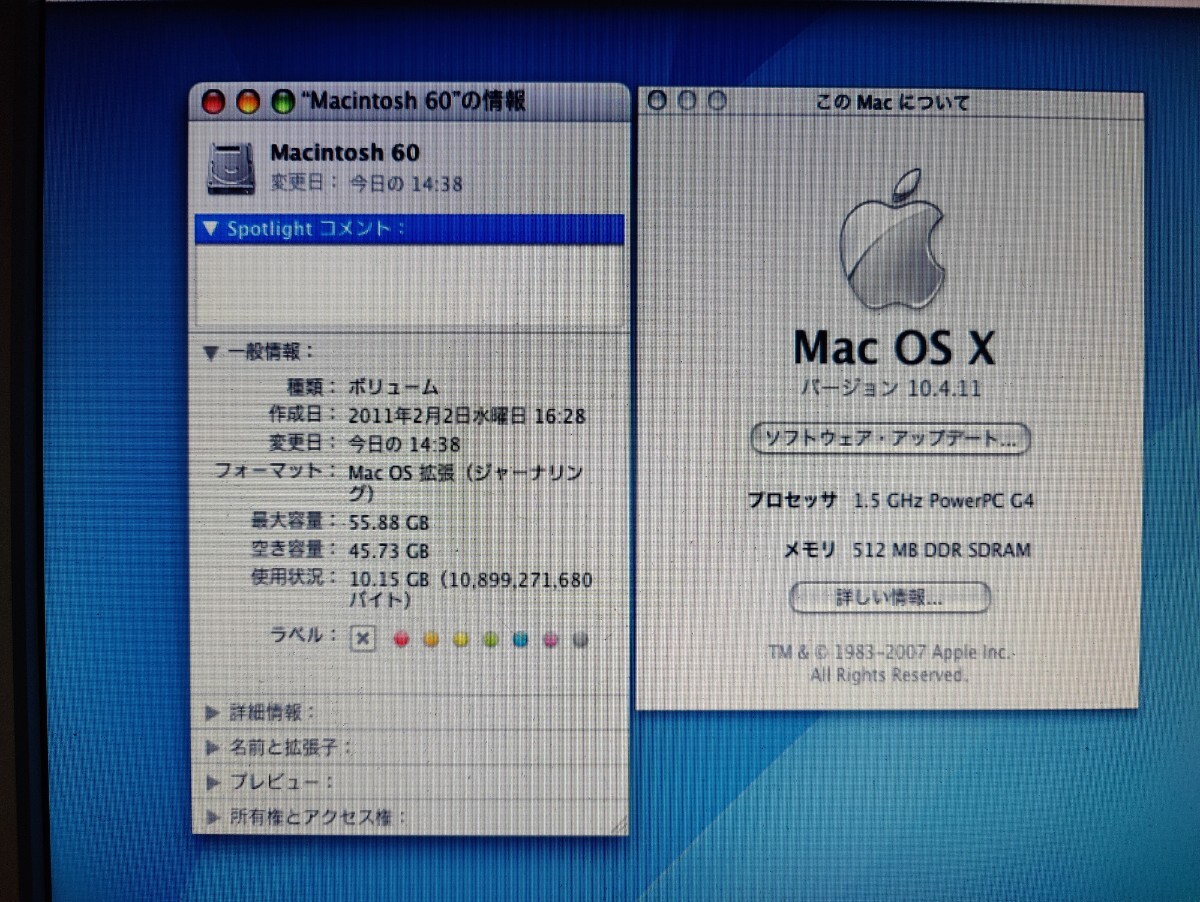Expand the プレビュー section
Image resolution: width=1200 pixels, height=902 pixels.
211,781
